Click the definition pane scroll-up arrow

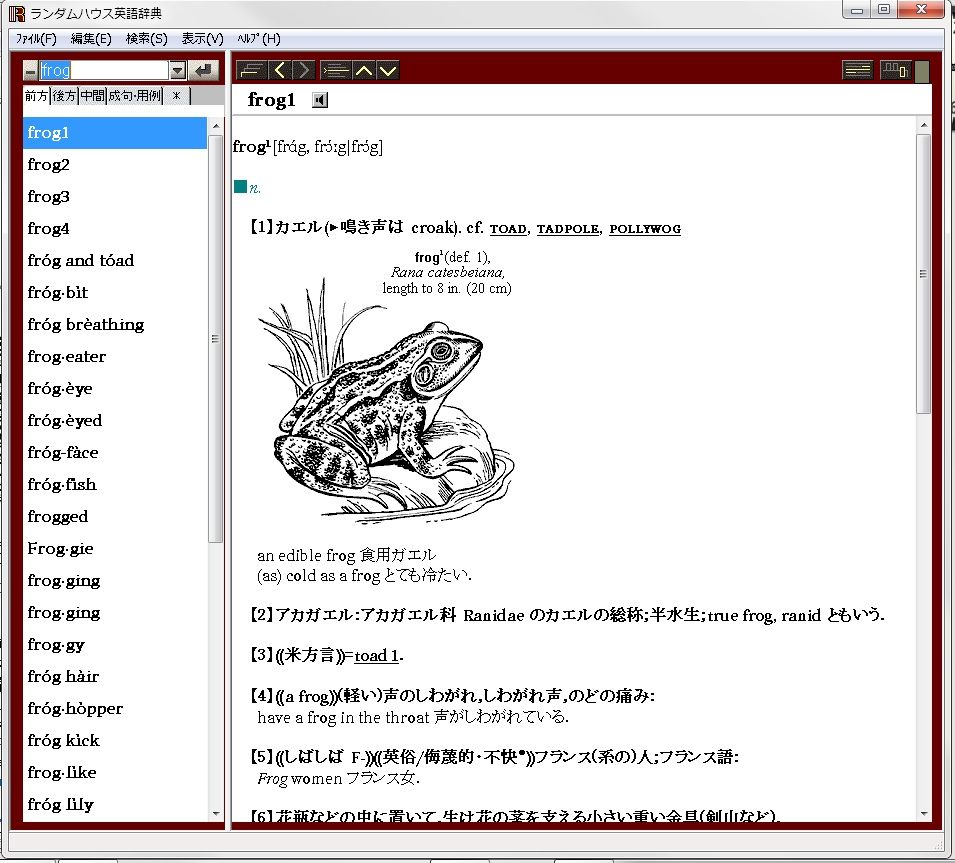click(923, 125)
